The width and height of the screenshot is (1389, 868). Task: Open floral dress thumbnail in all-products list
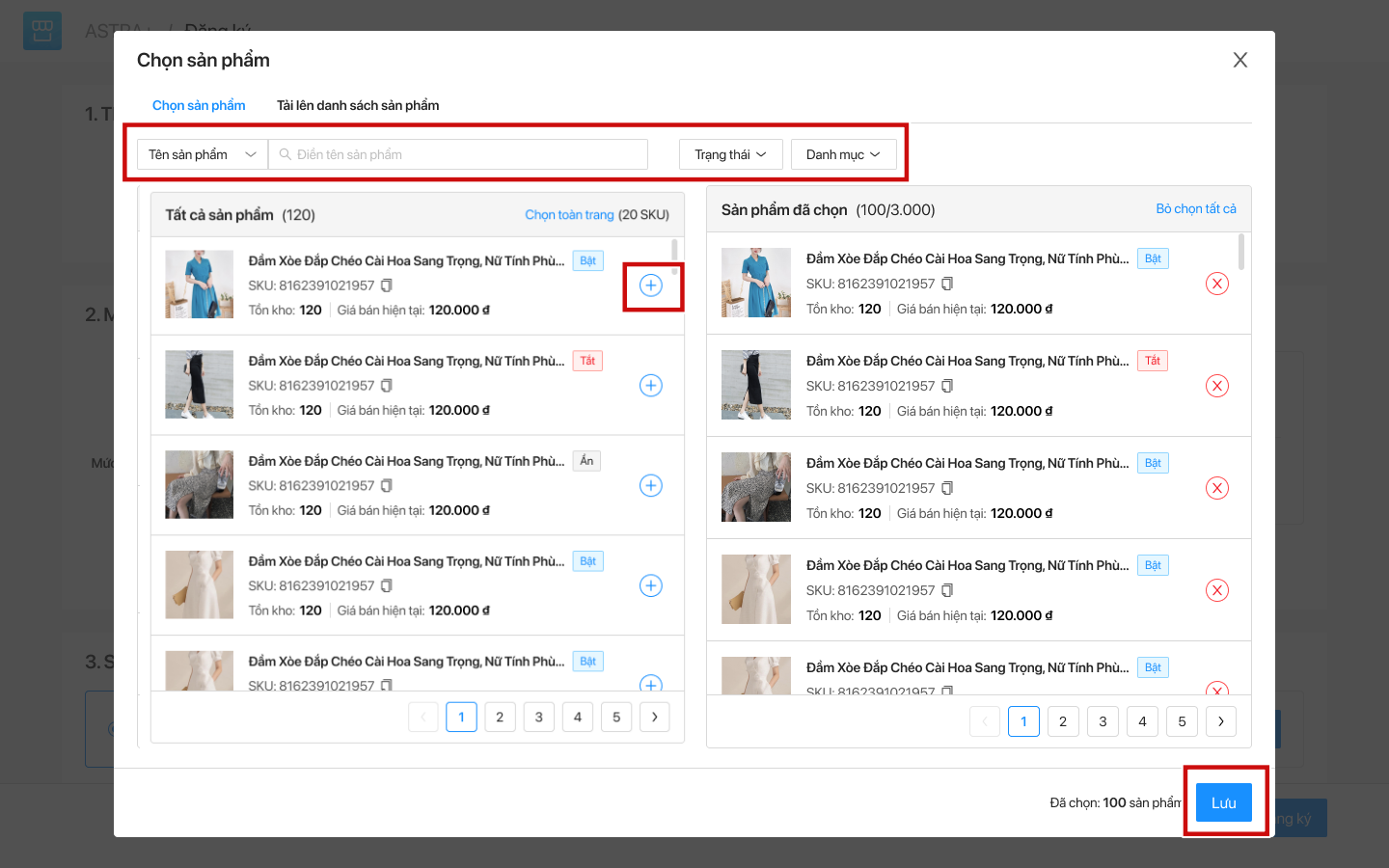[x=200, y=485]
